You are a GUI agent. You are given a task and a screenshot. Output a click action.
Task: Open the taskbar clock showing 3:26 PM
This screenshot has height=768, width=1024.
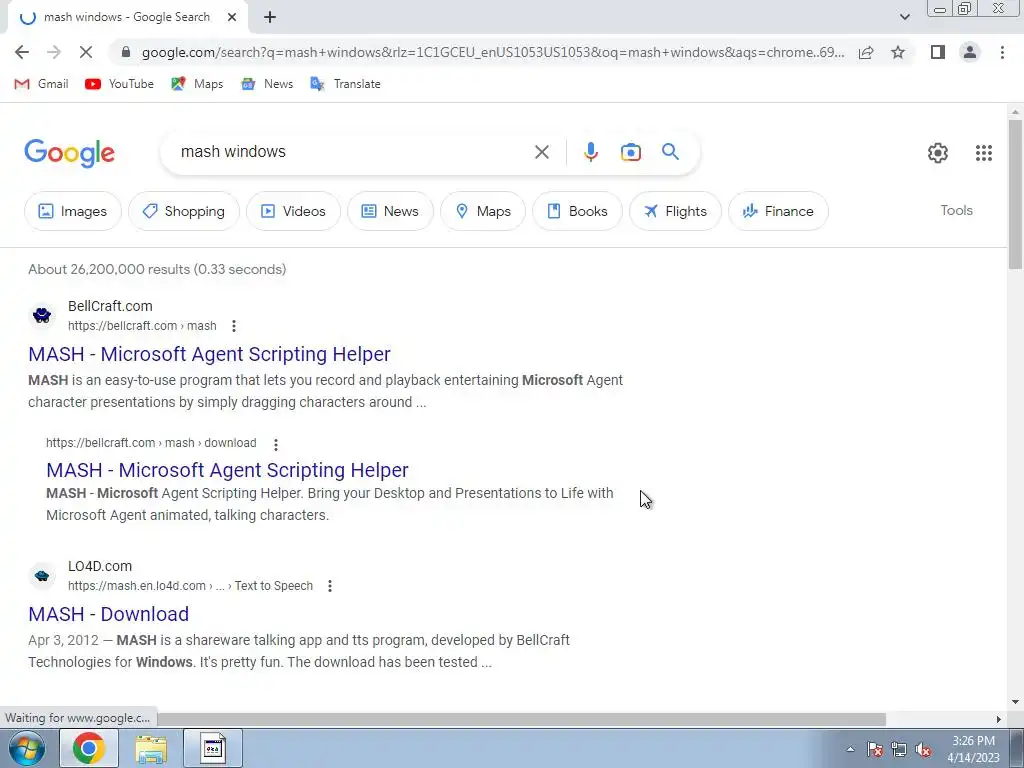(x=973, y=749)
